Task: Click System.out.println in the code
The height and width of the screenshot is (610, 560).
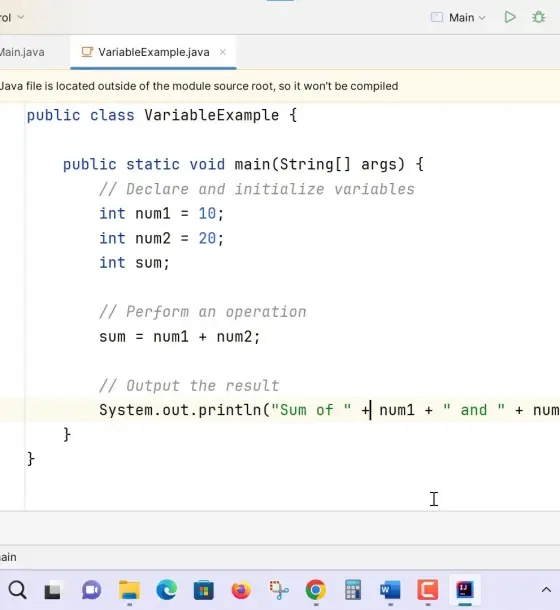Action: coord(180,410)
